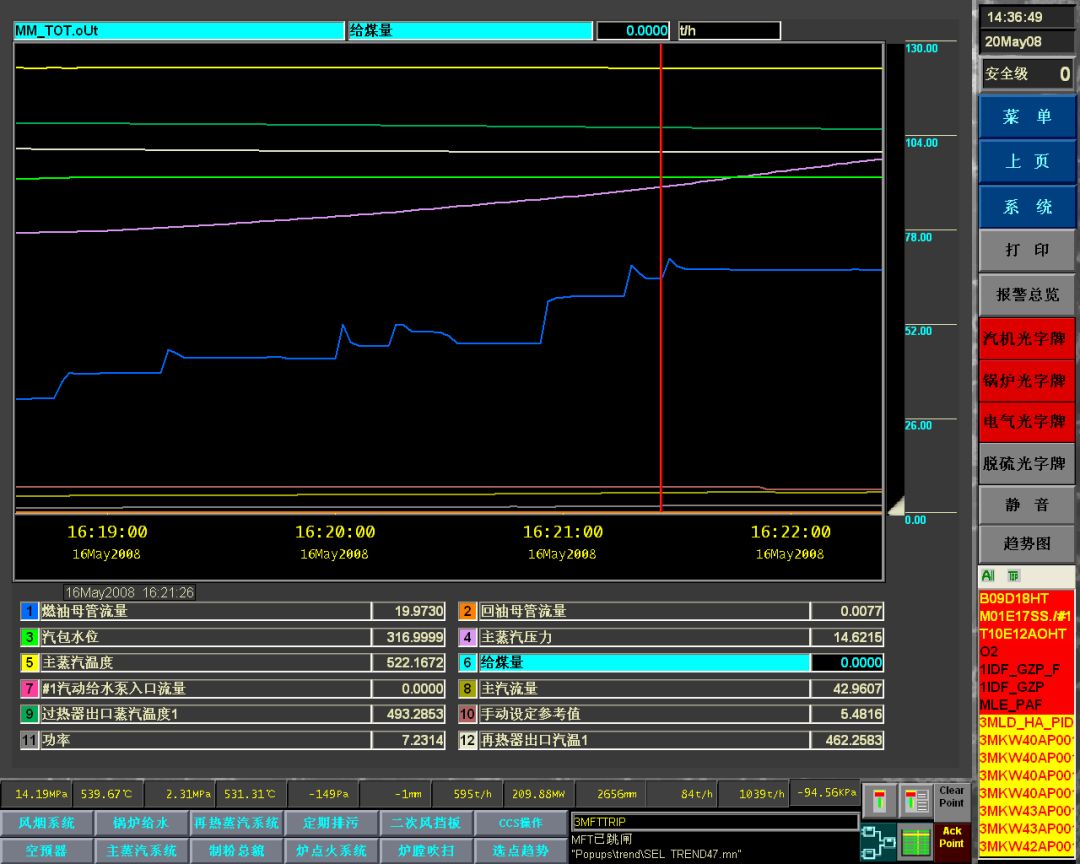
Task: Open the 炉膛吹扫 screen
Action: coord(426,851)
